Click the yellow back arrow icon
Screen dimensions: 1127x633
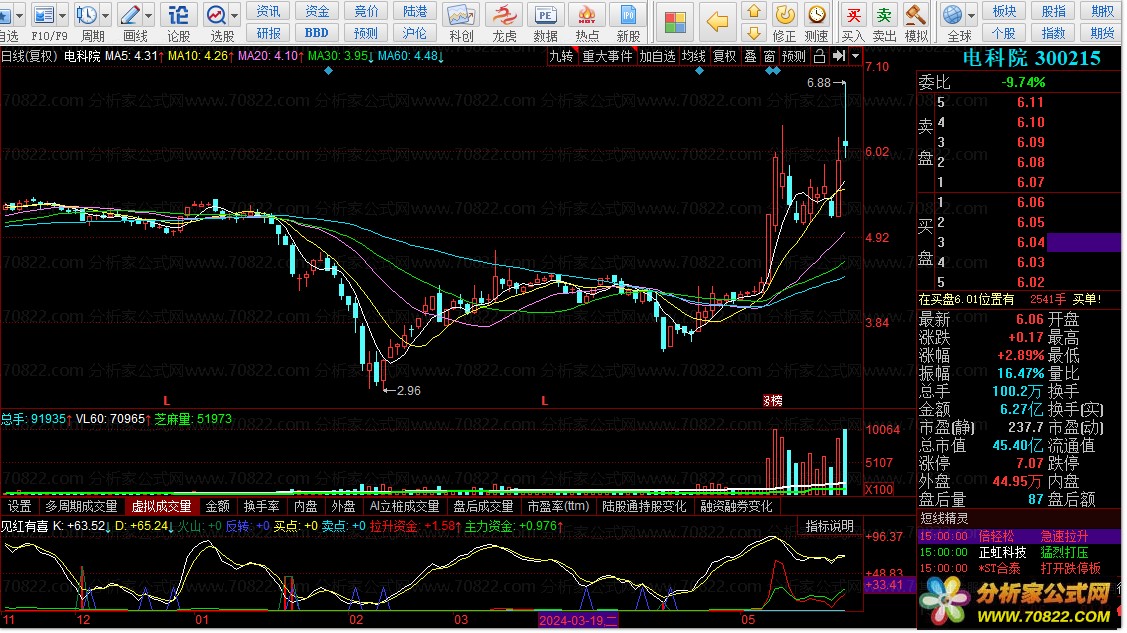click(x=717, y=22)
